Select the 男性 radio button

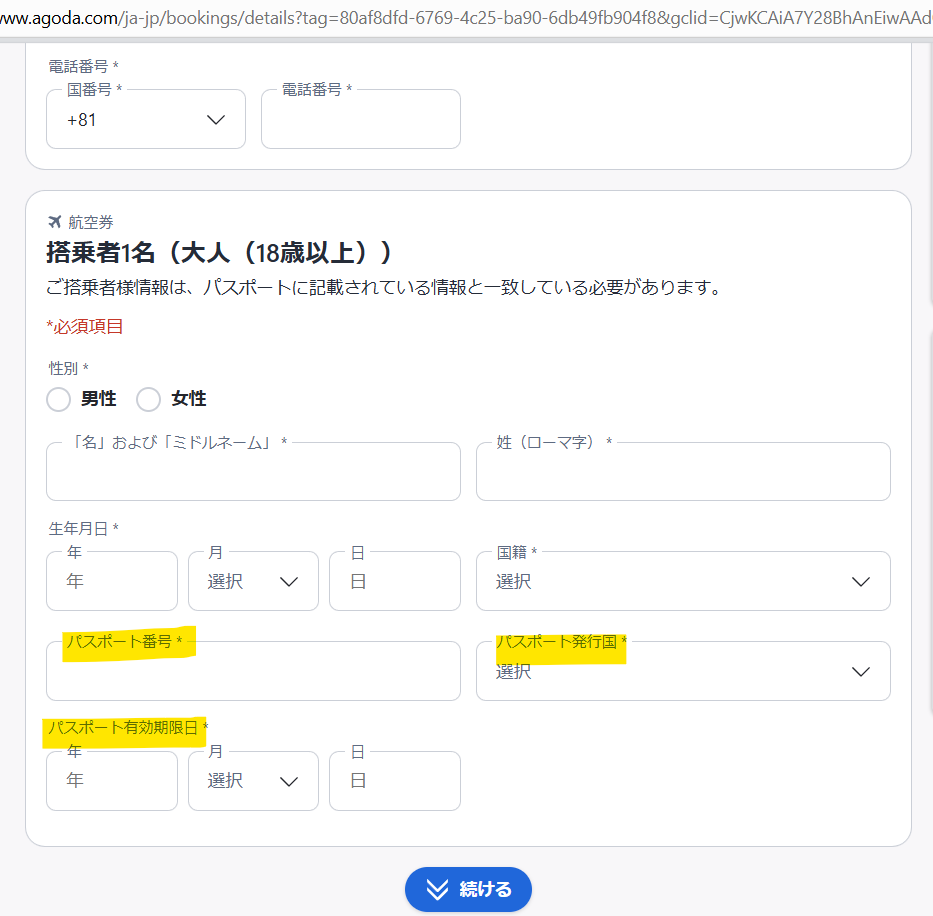pos(58,399)
